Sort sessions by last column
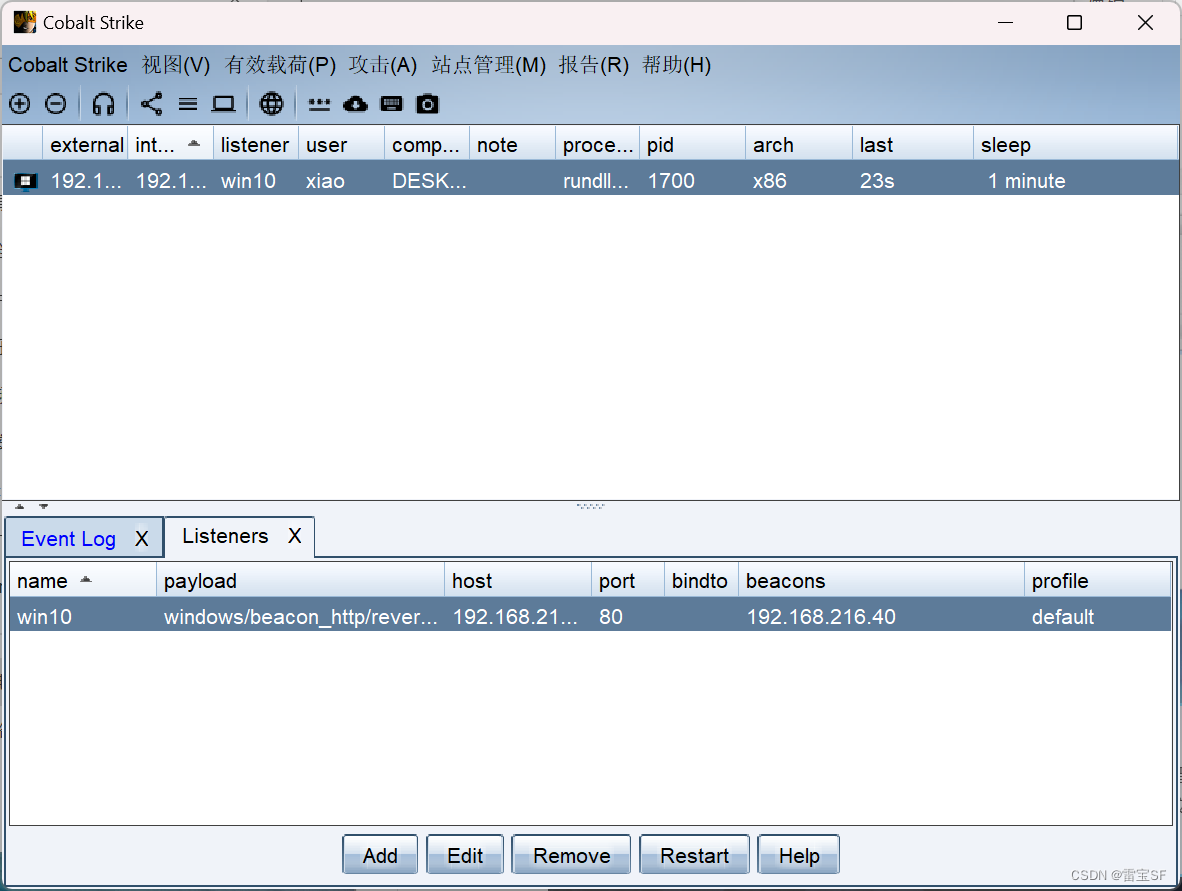 click(914, 144)
